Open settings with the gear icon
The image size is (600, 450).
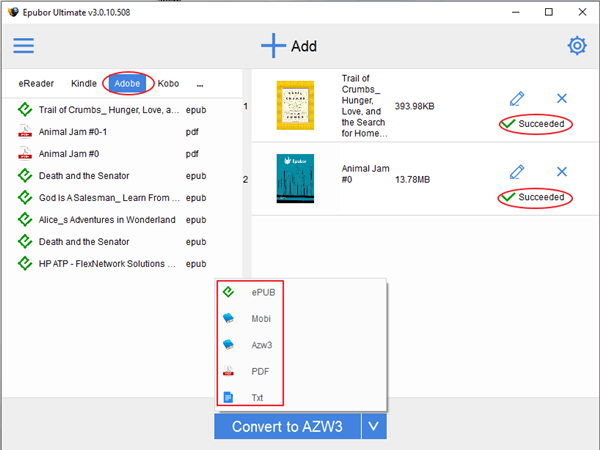tap(577, 46)
